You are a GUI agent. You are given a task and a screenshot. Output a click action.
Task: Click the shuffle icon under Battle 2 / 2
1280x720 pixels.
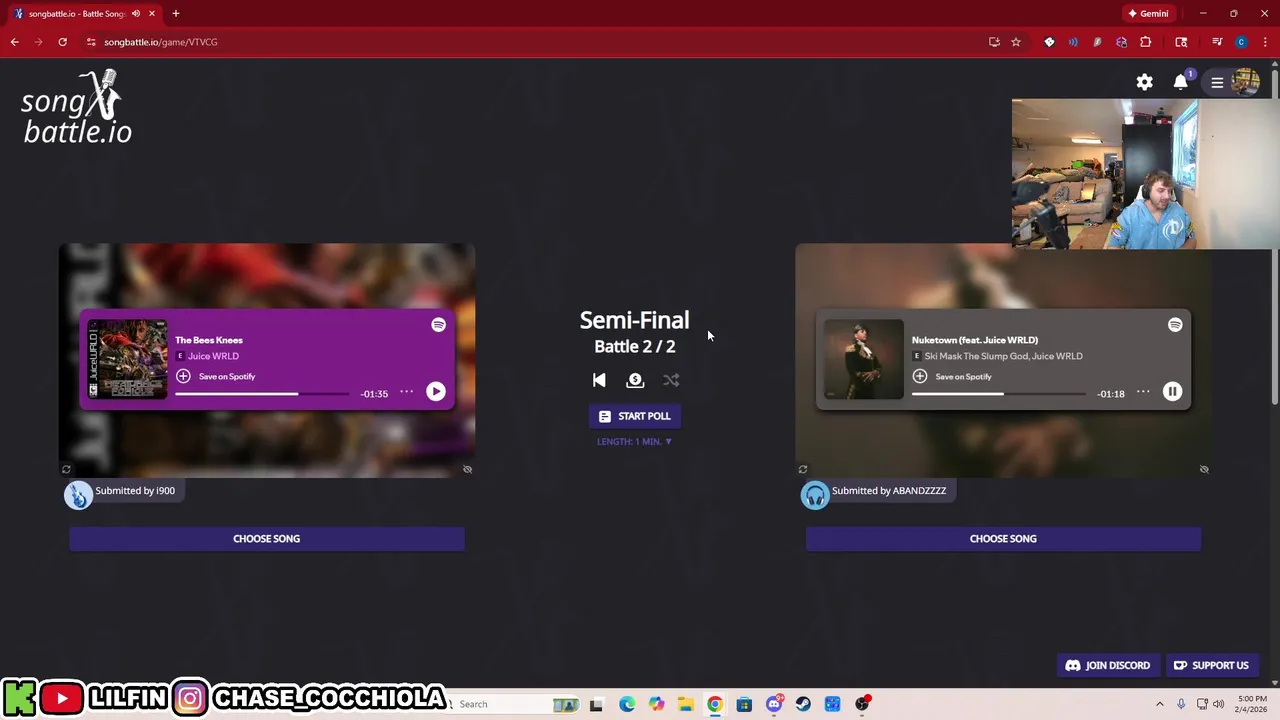[671, 380]
